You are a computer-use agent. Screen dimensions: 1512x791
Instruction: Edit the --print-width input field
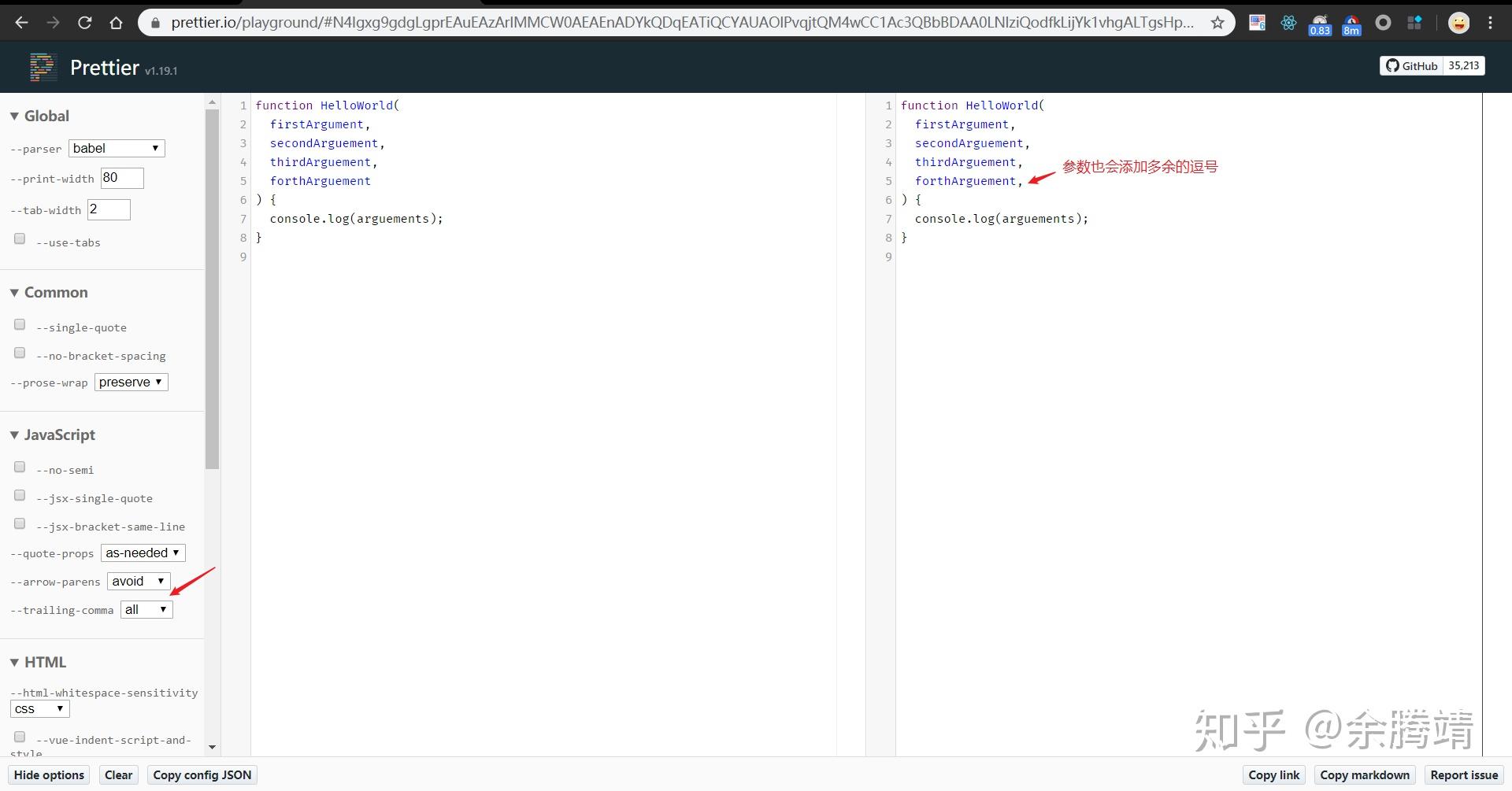[x=122, y=178]
